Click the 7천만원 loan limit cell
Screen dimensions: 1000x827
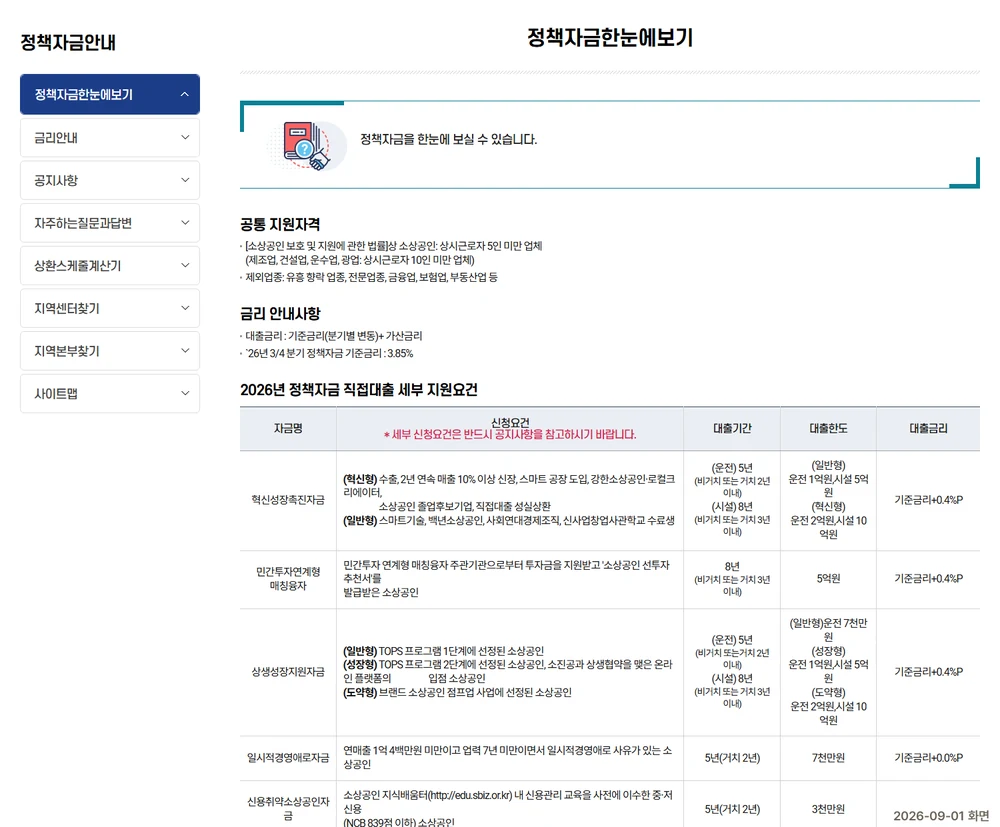[x=828, y=758]
